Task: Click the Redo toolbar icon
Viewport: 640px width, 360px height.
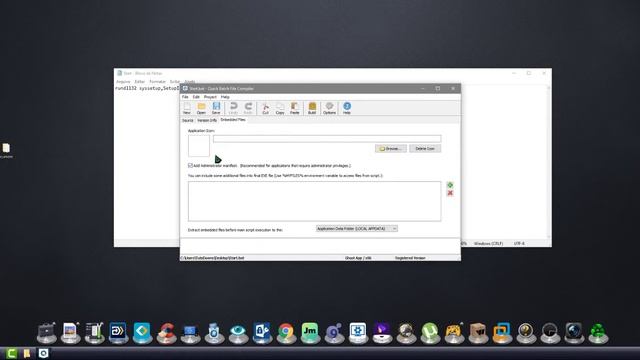Action: pos(248,108)
